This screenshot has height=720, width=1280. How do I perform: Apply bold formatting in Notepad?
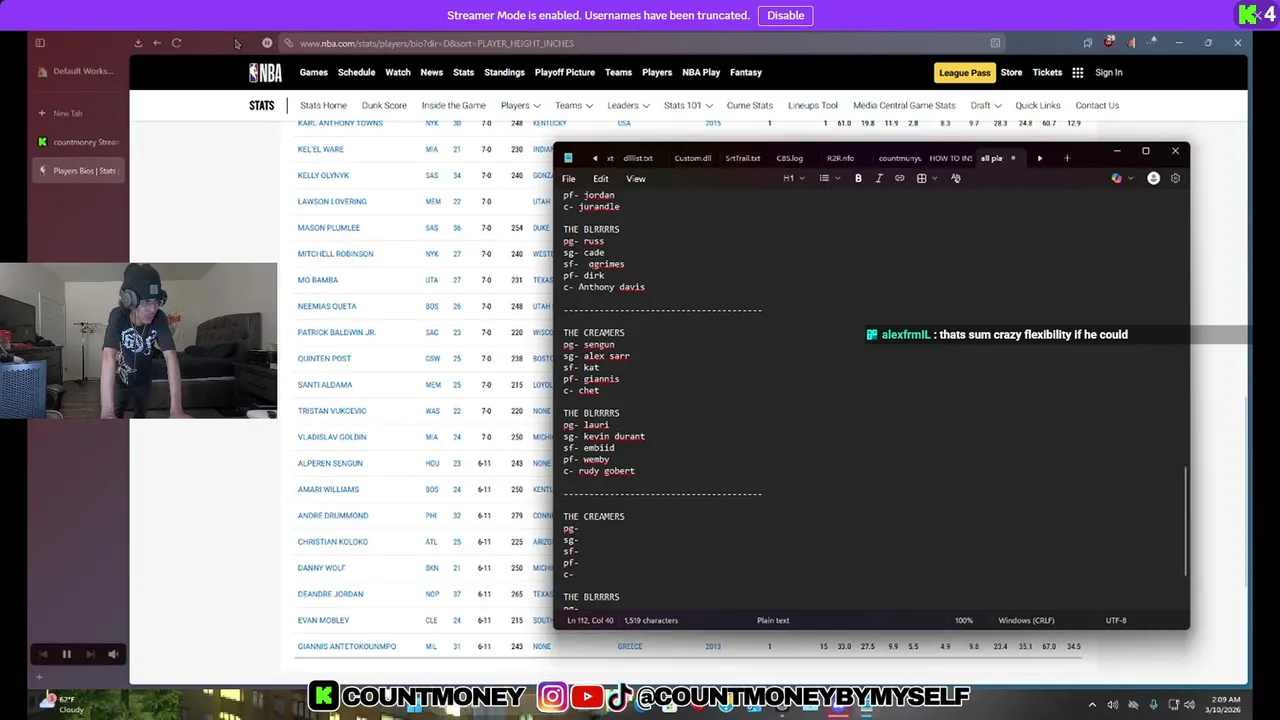tap(858, 178)
